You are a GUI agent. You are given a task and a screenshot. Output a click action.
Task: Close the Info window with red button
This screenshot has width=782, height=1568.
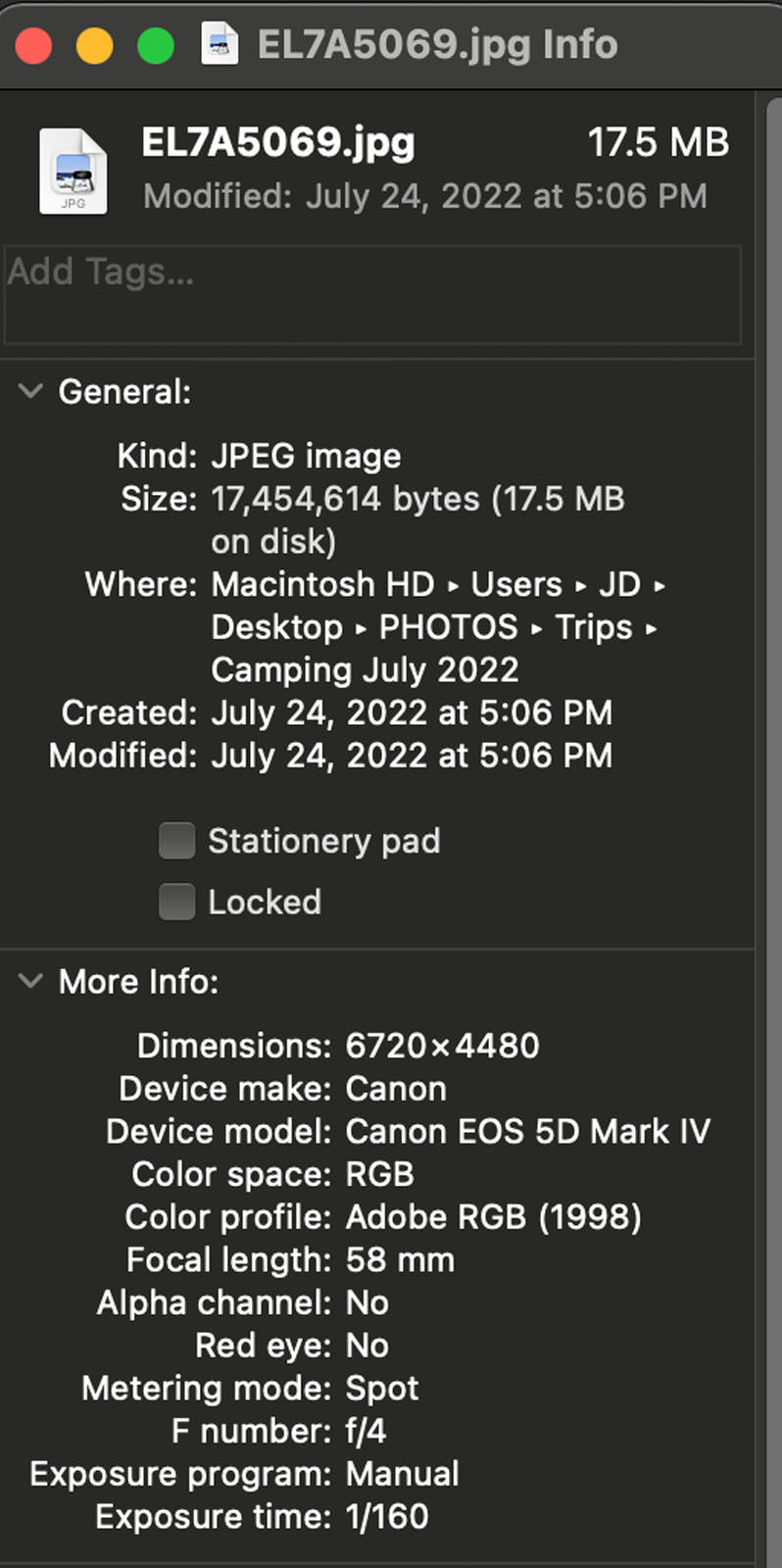[34, 45]
